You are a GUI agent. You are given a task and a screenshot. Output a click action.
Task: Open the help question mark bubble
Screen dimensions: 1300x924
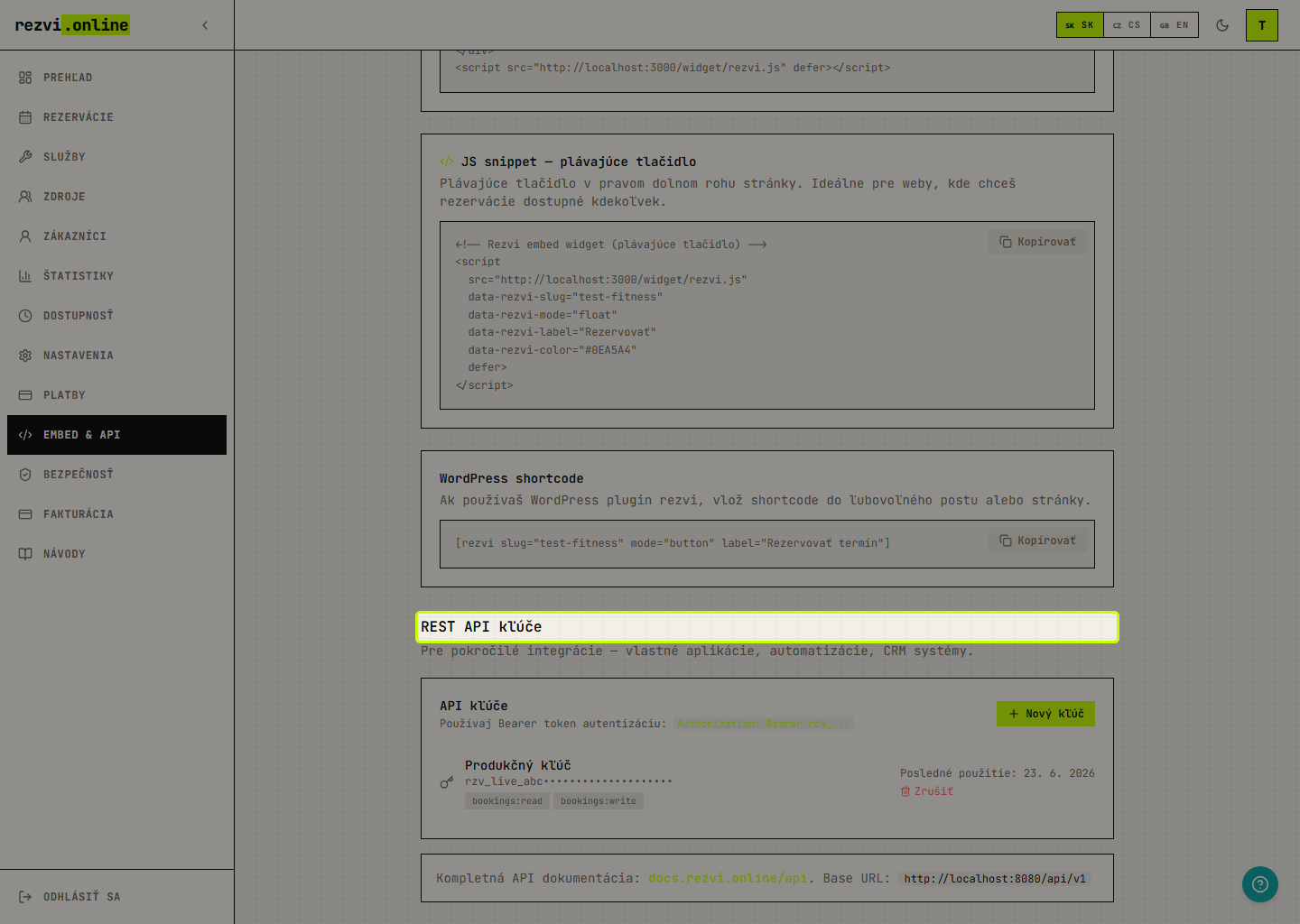[x=1260, y=884]
